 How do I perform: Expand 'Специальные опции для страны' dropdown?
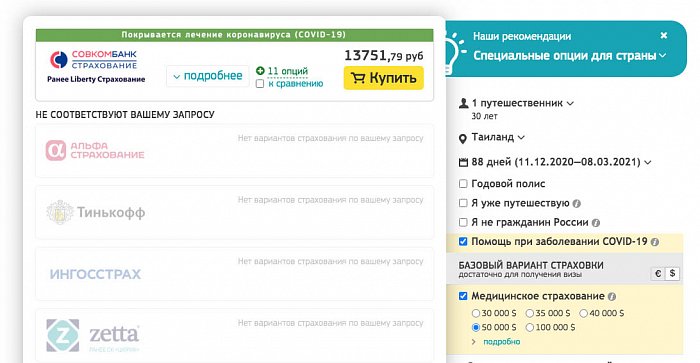click(570, 56)
